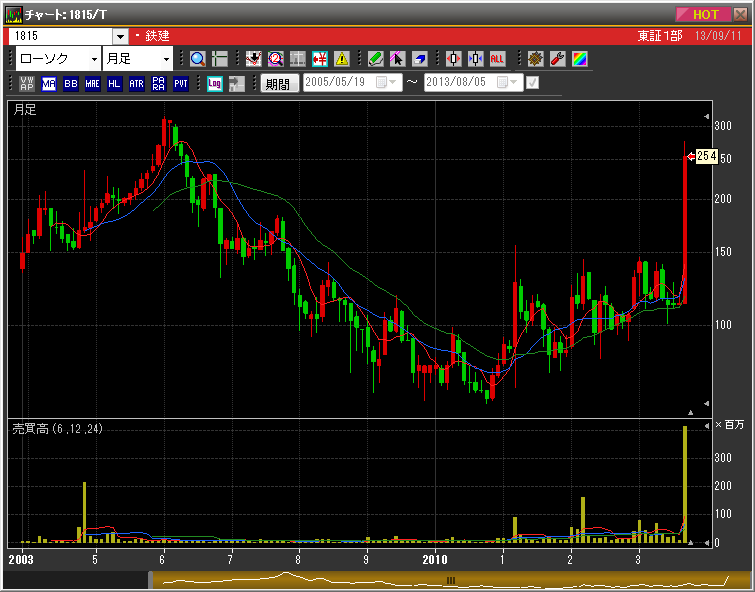
Task: Open the wrench settings tool icon
Action: point(557,59)
